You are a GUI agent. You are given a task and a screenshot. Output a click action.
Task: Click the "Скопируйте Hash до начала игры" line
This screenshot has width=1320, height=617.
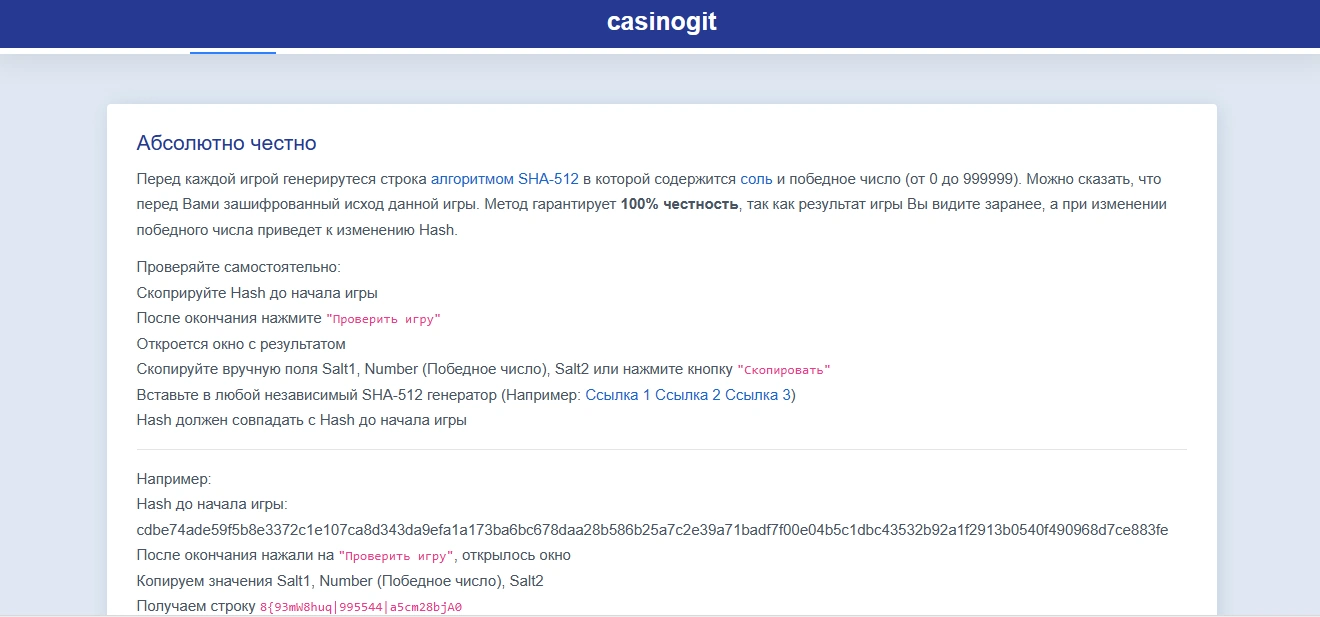(x=257, y=293)
